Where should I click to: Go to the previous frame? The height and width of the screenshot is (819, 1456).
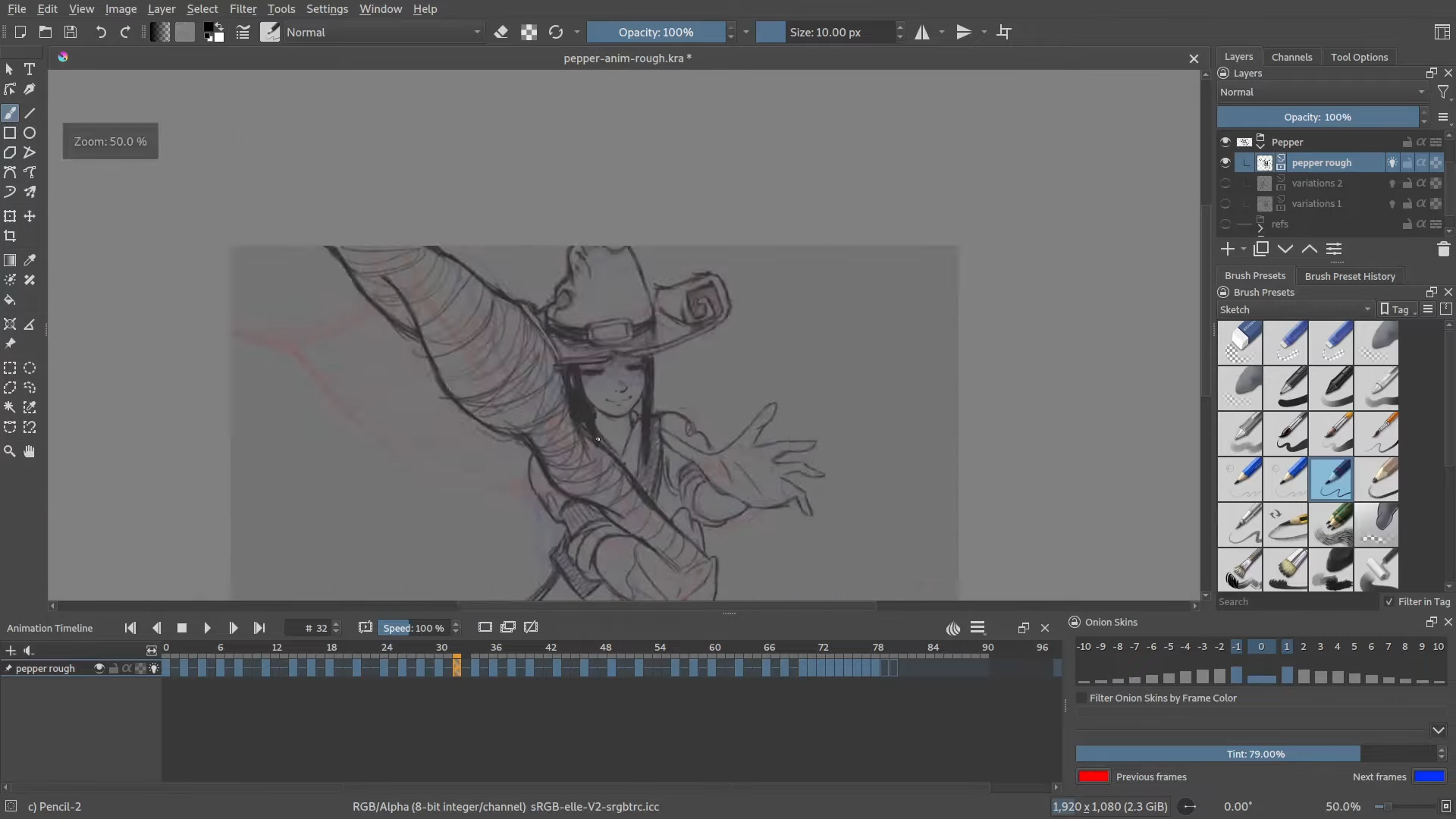157,628
